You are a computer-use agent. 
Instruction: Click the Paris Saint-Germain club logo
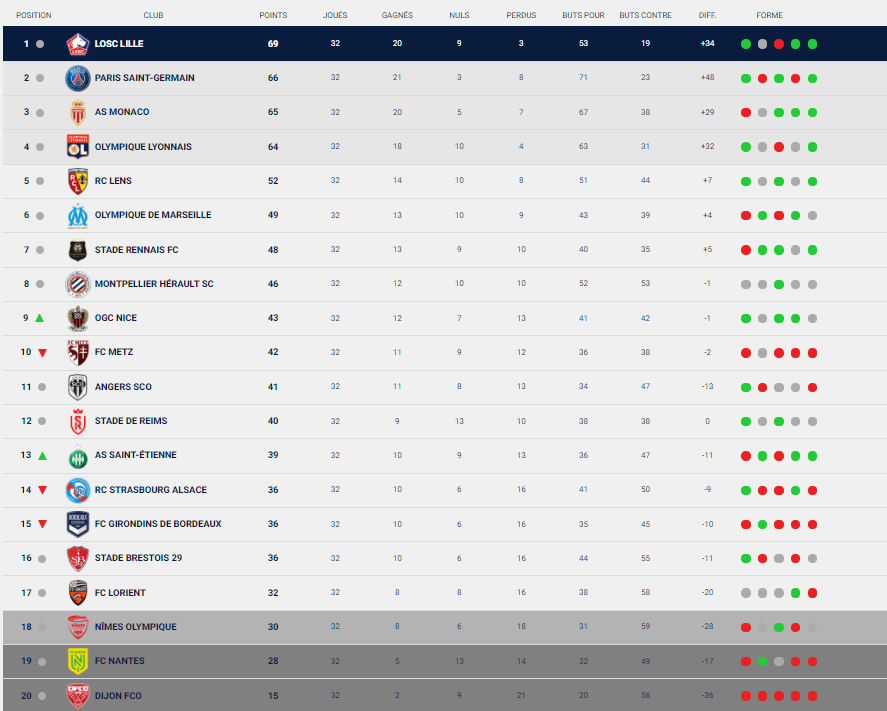tap(78, 78)
